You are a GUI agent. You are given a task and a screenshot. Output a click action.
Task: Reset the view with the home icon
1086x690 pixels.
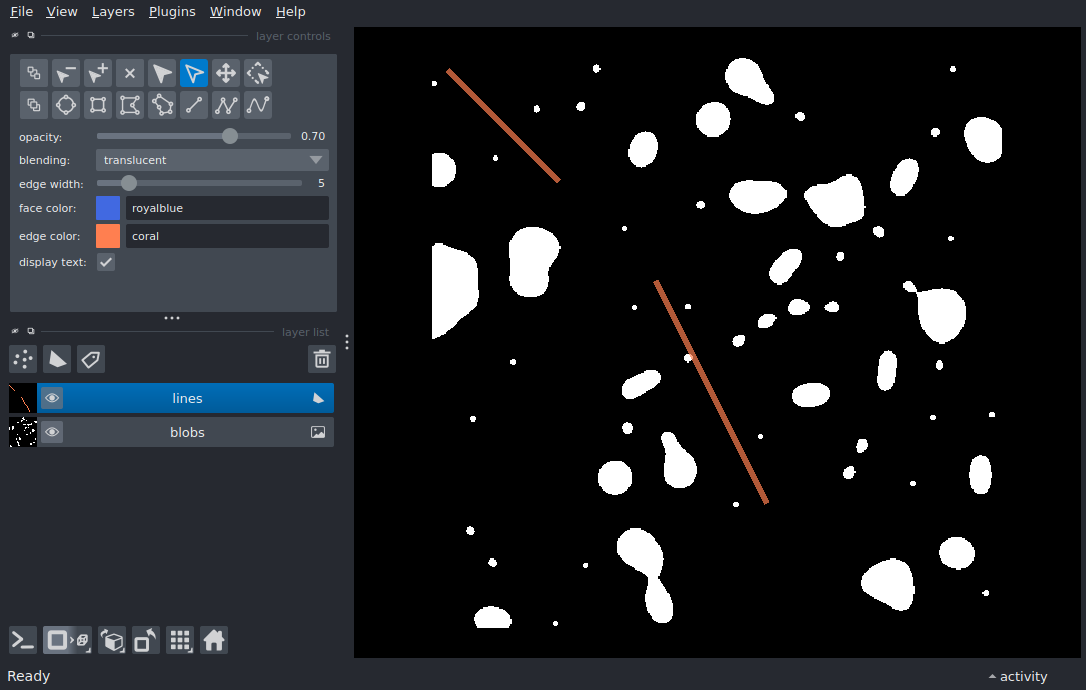click(214, 640)
